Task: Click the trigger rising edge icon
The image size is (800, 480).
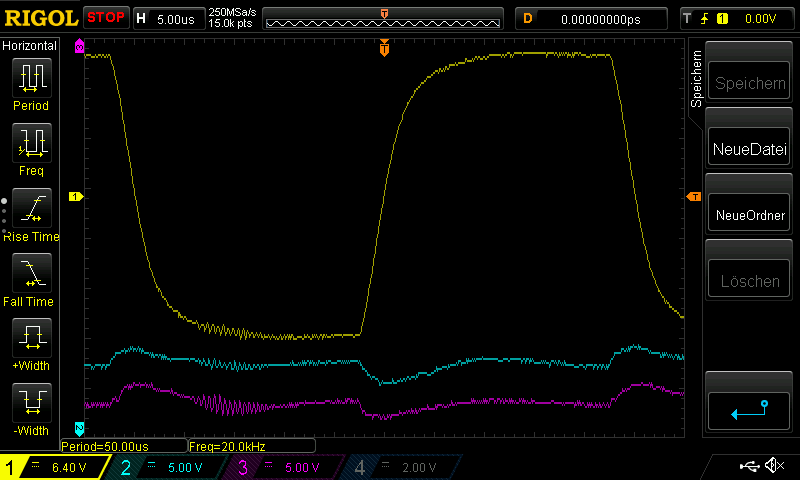Action: pos(705,19)
